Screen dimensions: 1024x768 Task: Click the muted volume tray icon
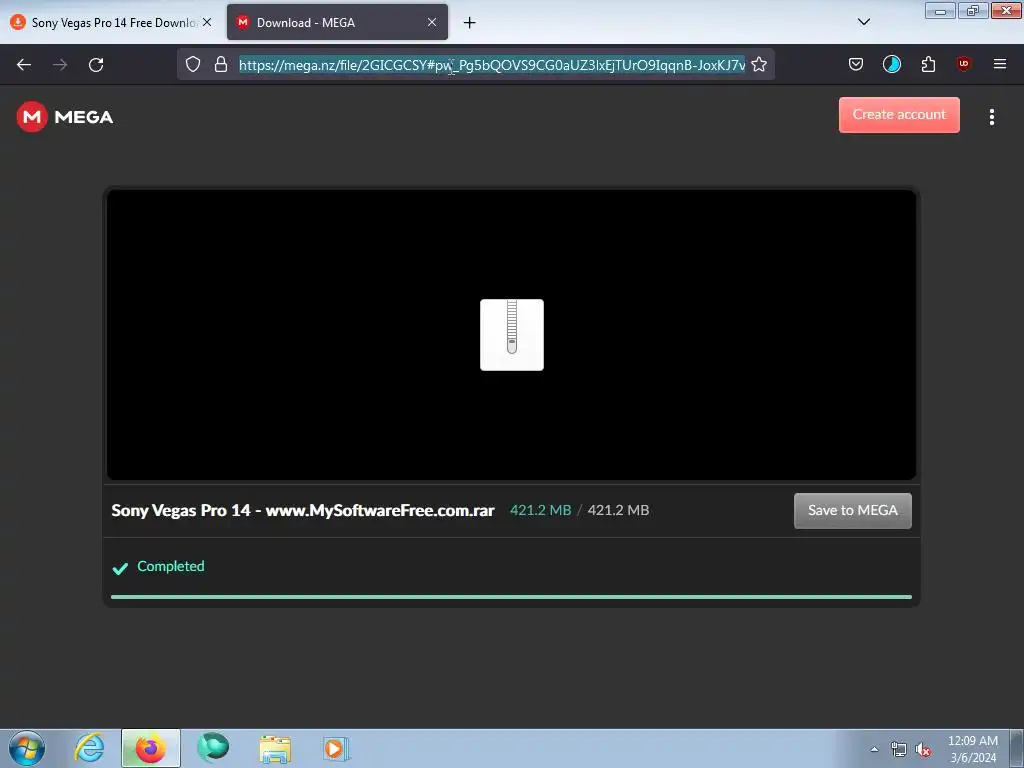(923, 750)
